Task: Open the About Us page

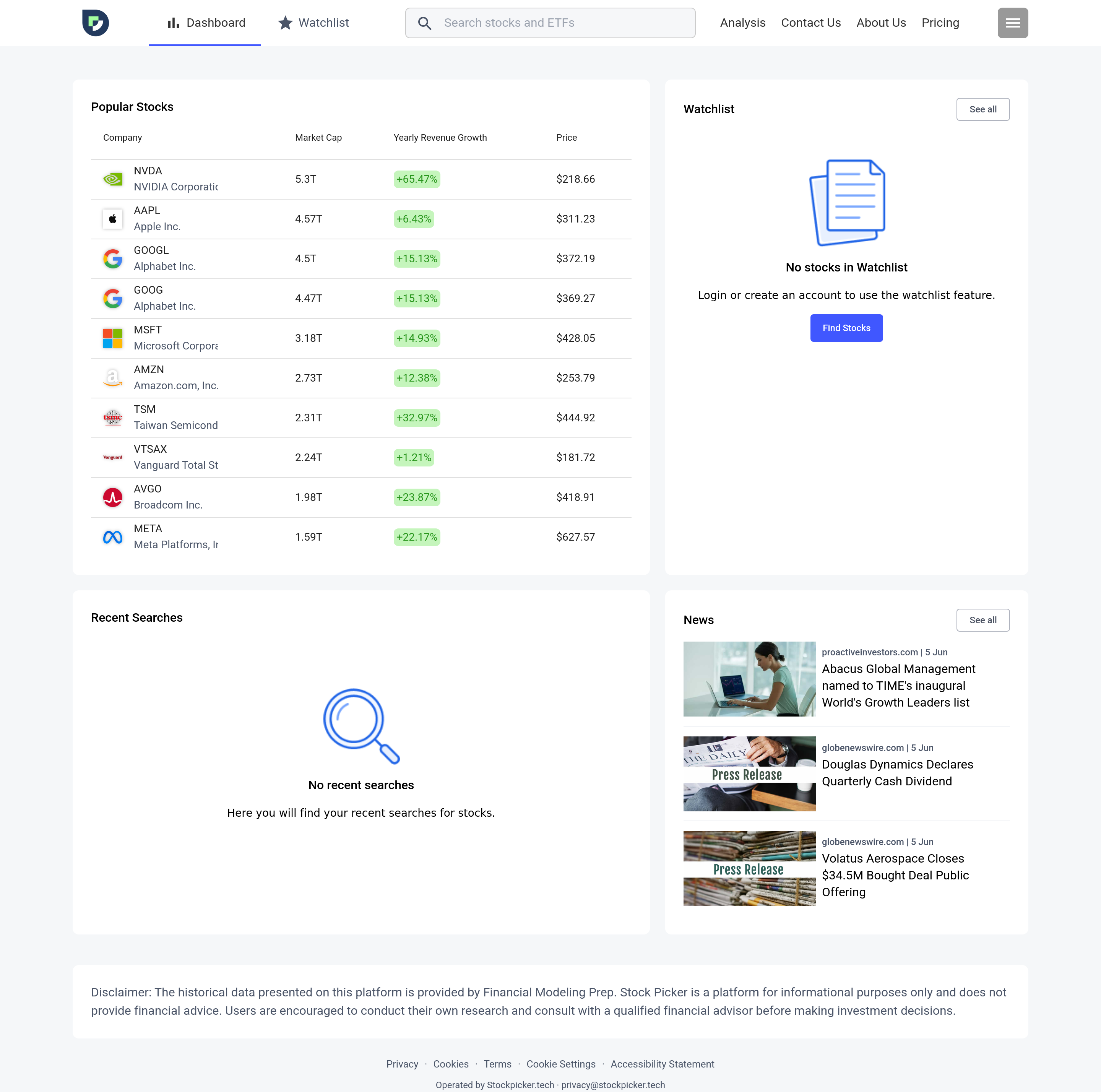Action: (x=881, y=23)
